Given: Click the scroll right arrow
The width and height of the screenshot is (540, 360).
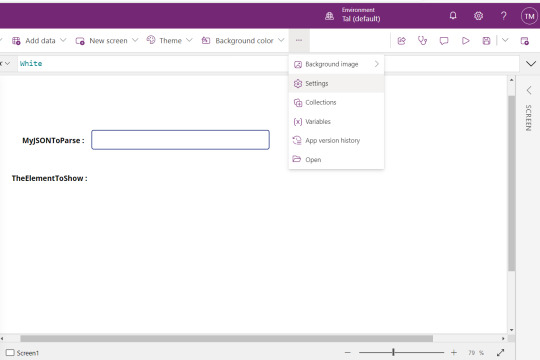Looking at the screenshot, I should [x=503, y=339].
